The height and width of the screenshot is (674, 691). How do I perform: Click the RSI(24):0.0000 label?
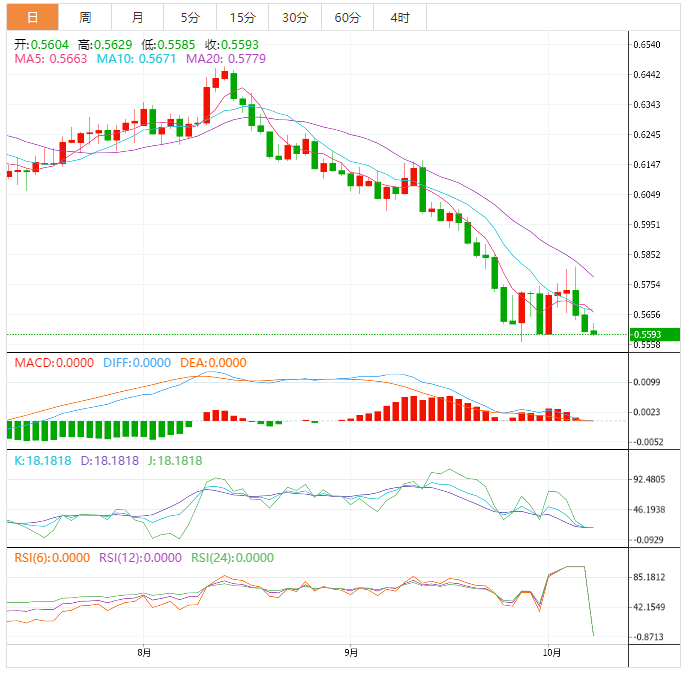coord(232,558)
